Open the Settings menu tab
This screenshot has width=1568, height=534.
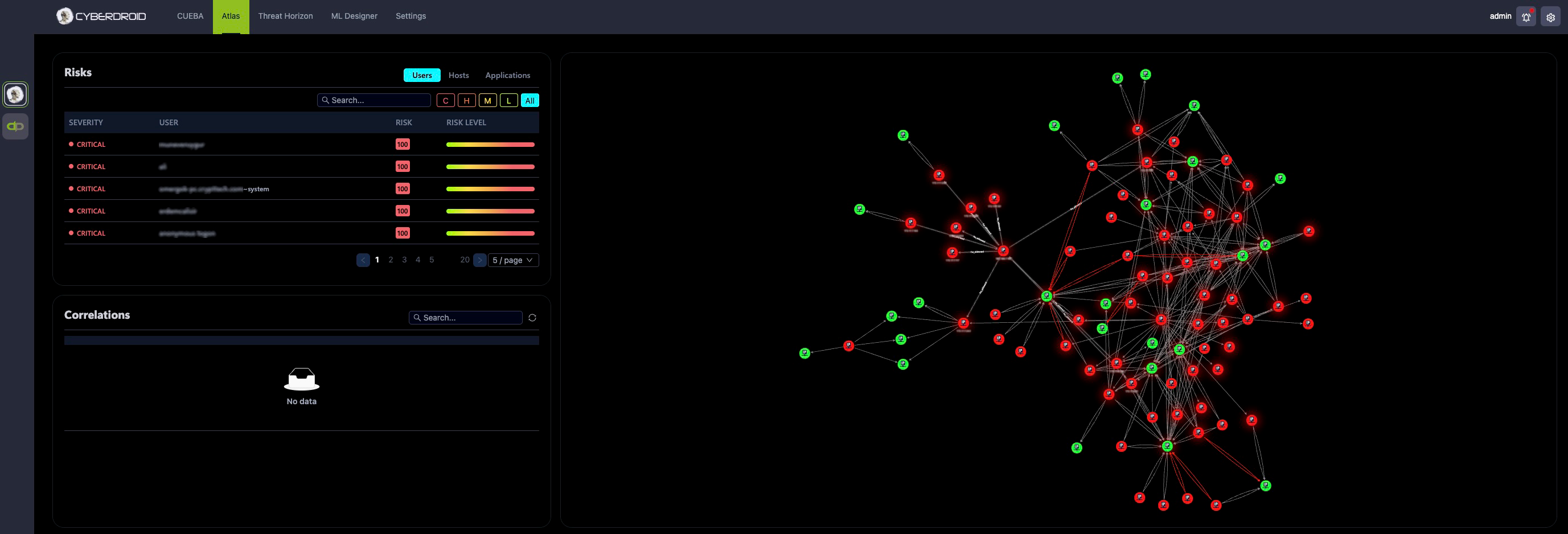411,17
